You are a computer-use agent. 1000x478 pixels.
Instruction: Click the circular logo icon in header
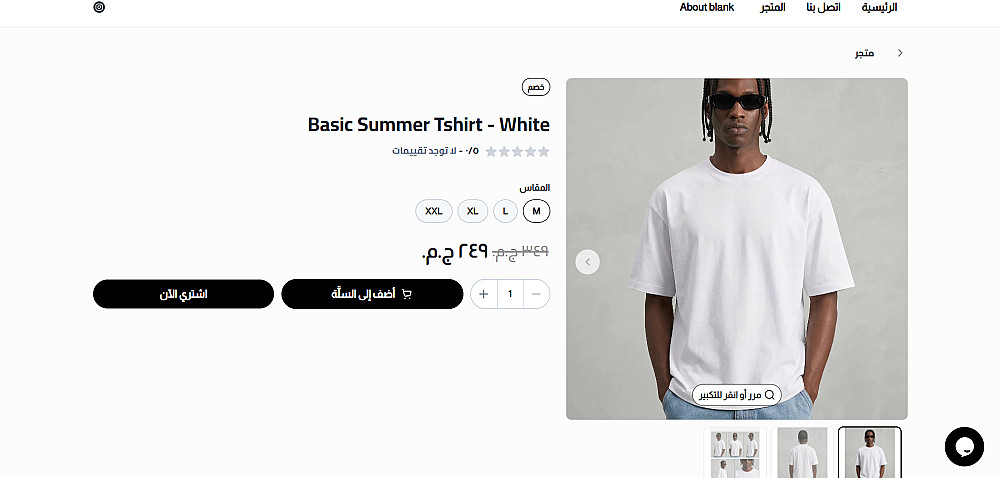click(99, 7)
